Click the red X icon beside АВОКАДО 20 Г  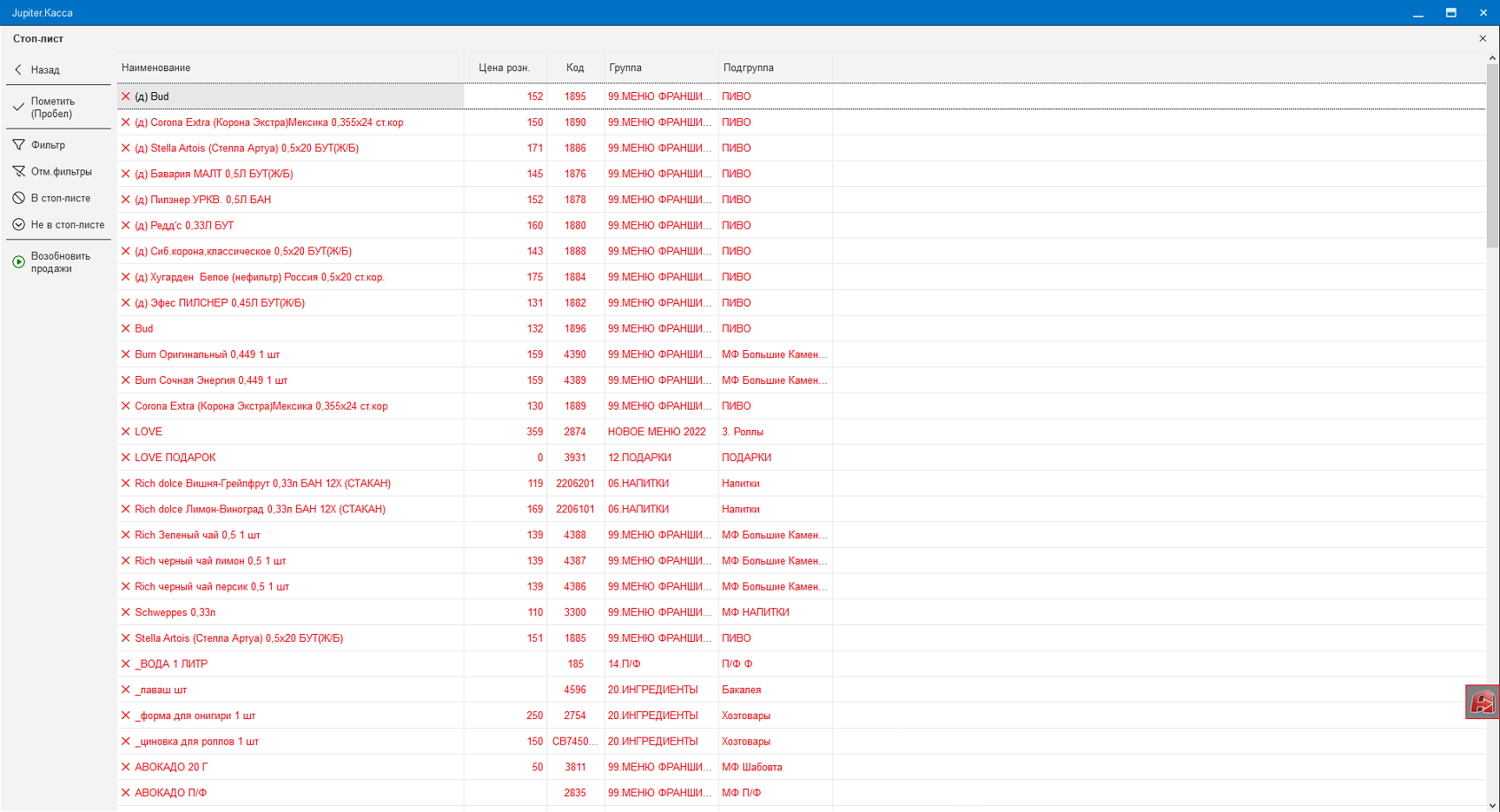(x=126, y=767)
